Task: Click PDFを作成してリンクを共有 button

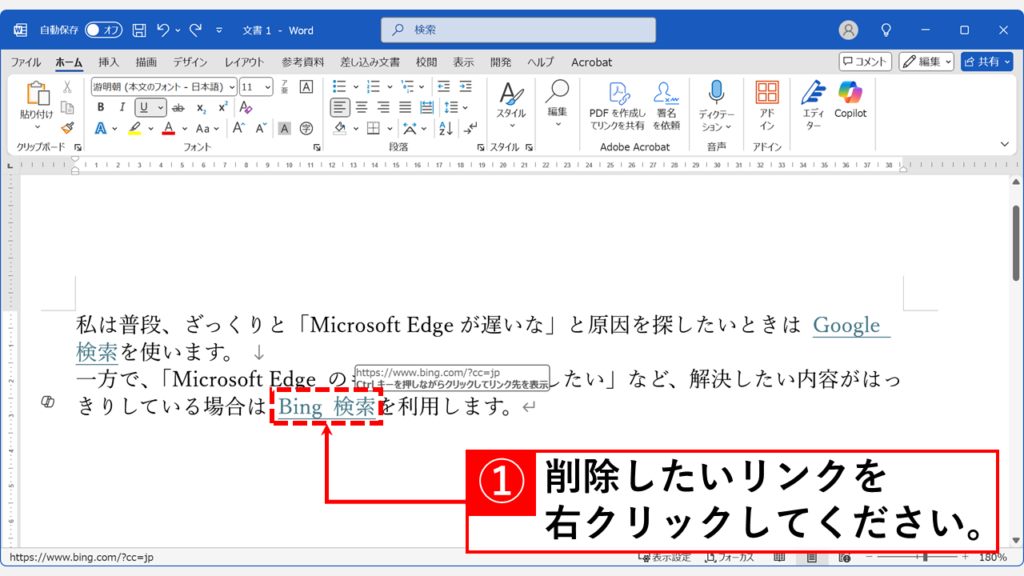Action: click(x=617, y=106)
